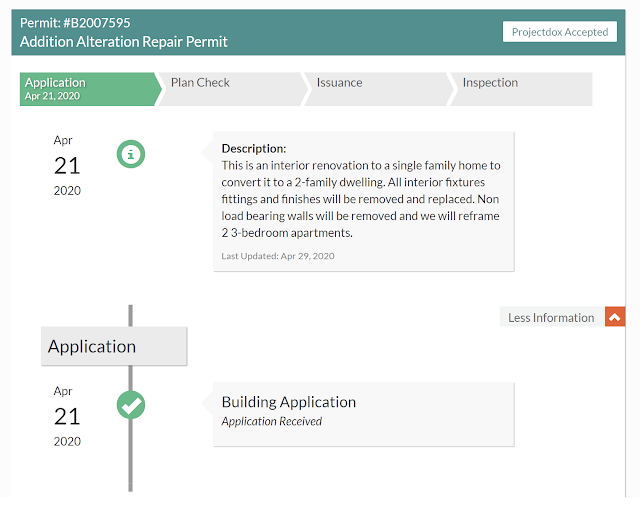Go to the Inspection stage
The image size is (640, 513).
tap(521, 89)
